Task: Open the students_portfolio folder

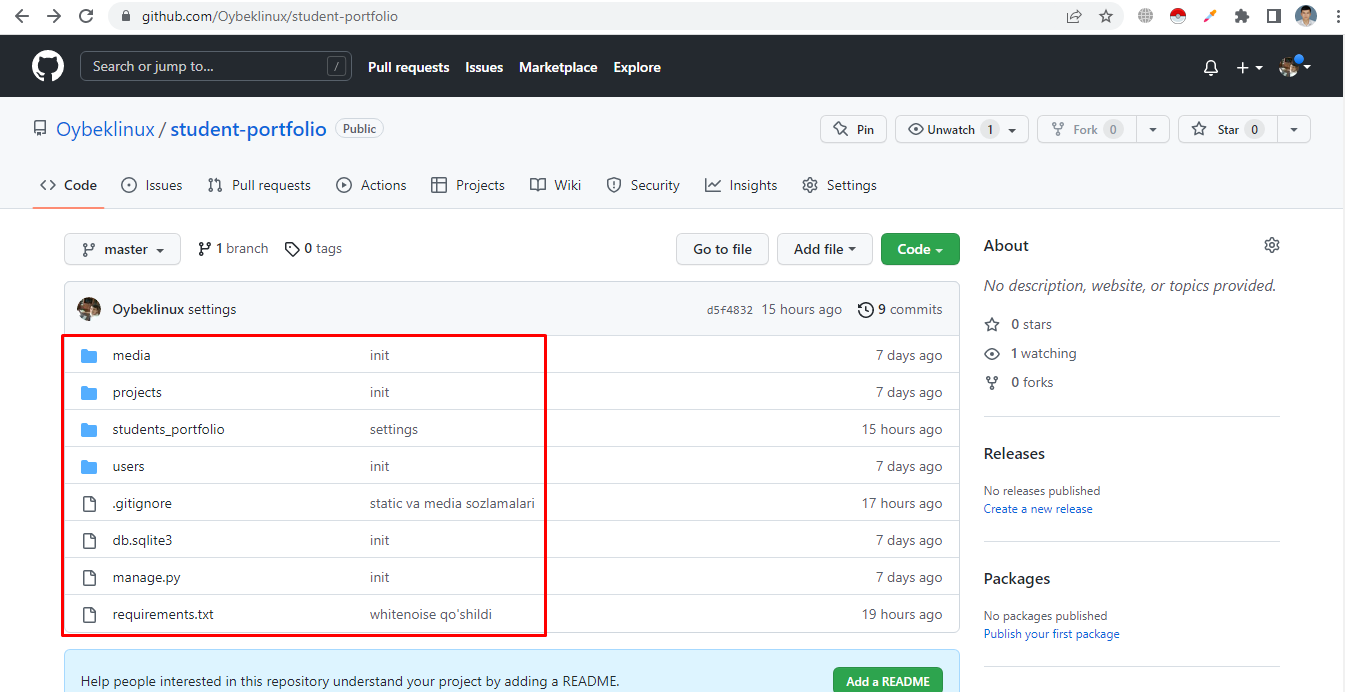Action: (168, 429)
